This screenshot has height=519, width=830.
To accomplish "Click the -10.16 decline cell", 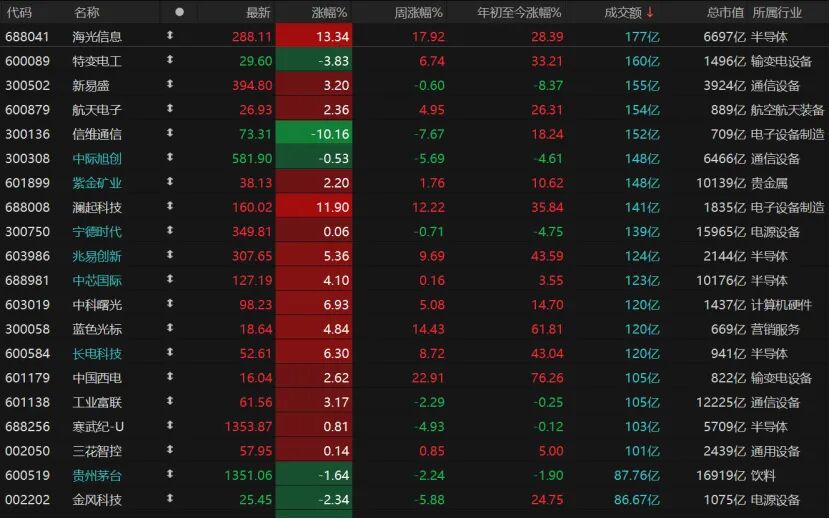I will point(314,134).
